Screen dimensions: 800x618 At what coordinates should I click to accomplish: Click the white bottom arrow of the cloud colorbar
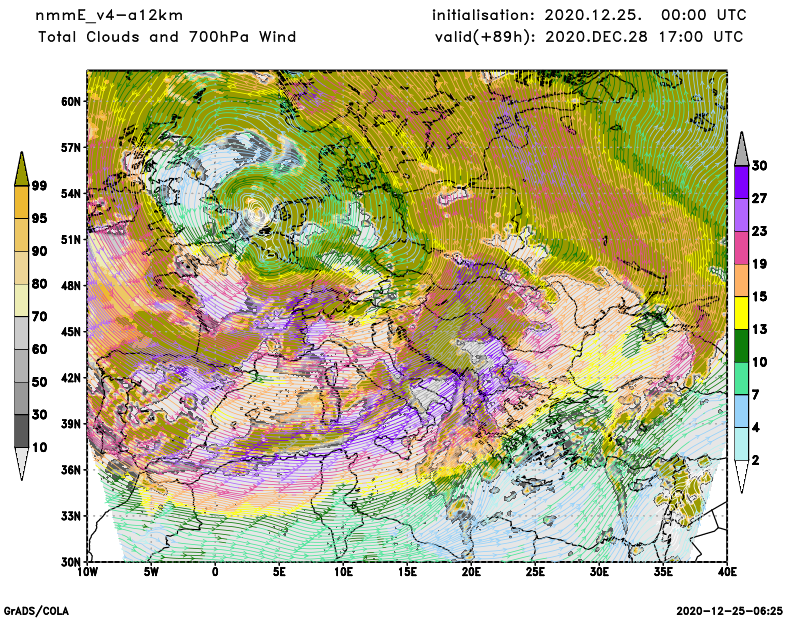pos(22,464)
